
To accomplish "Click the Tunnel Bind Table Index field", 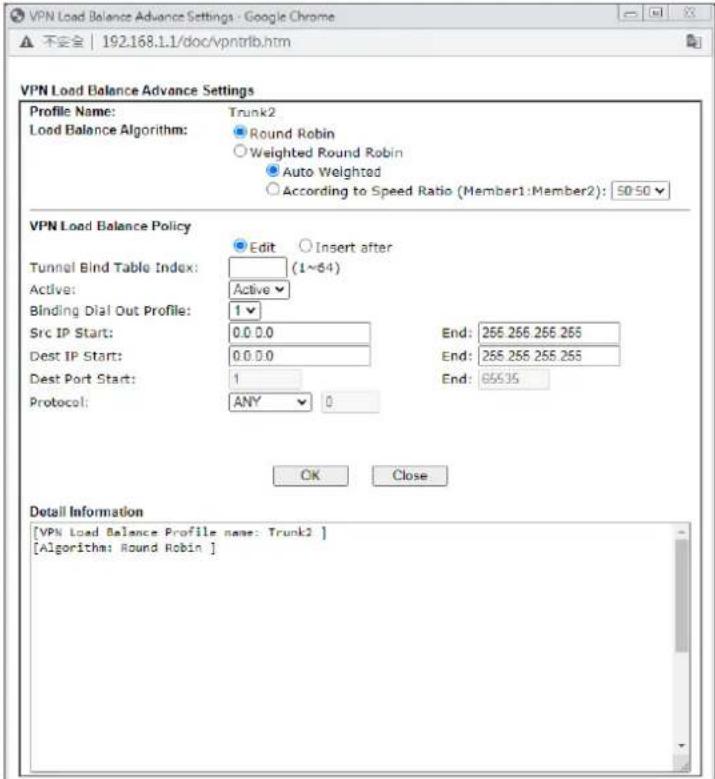I will pos(258,268).
